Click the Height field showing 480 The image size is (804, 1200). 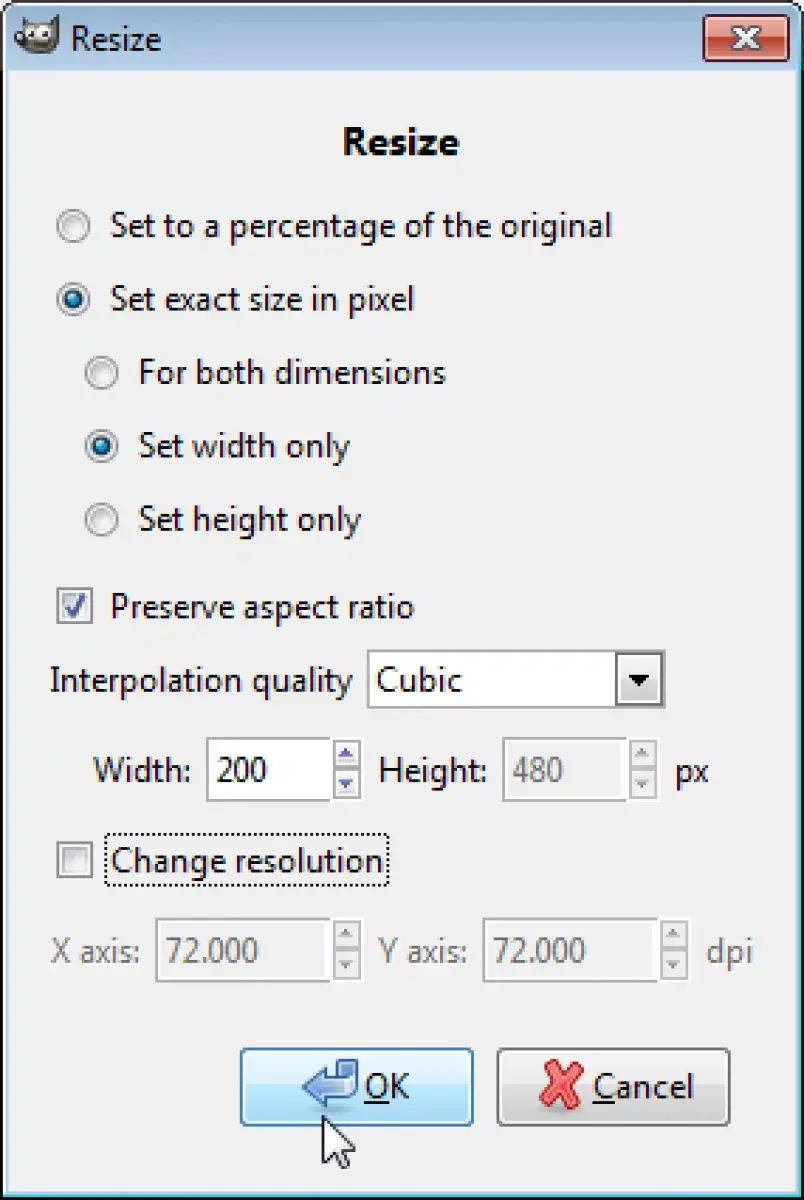pyautogui.click(x=564, y=770)
